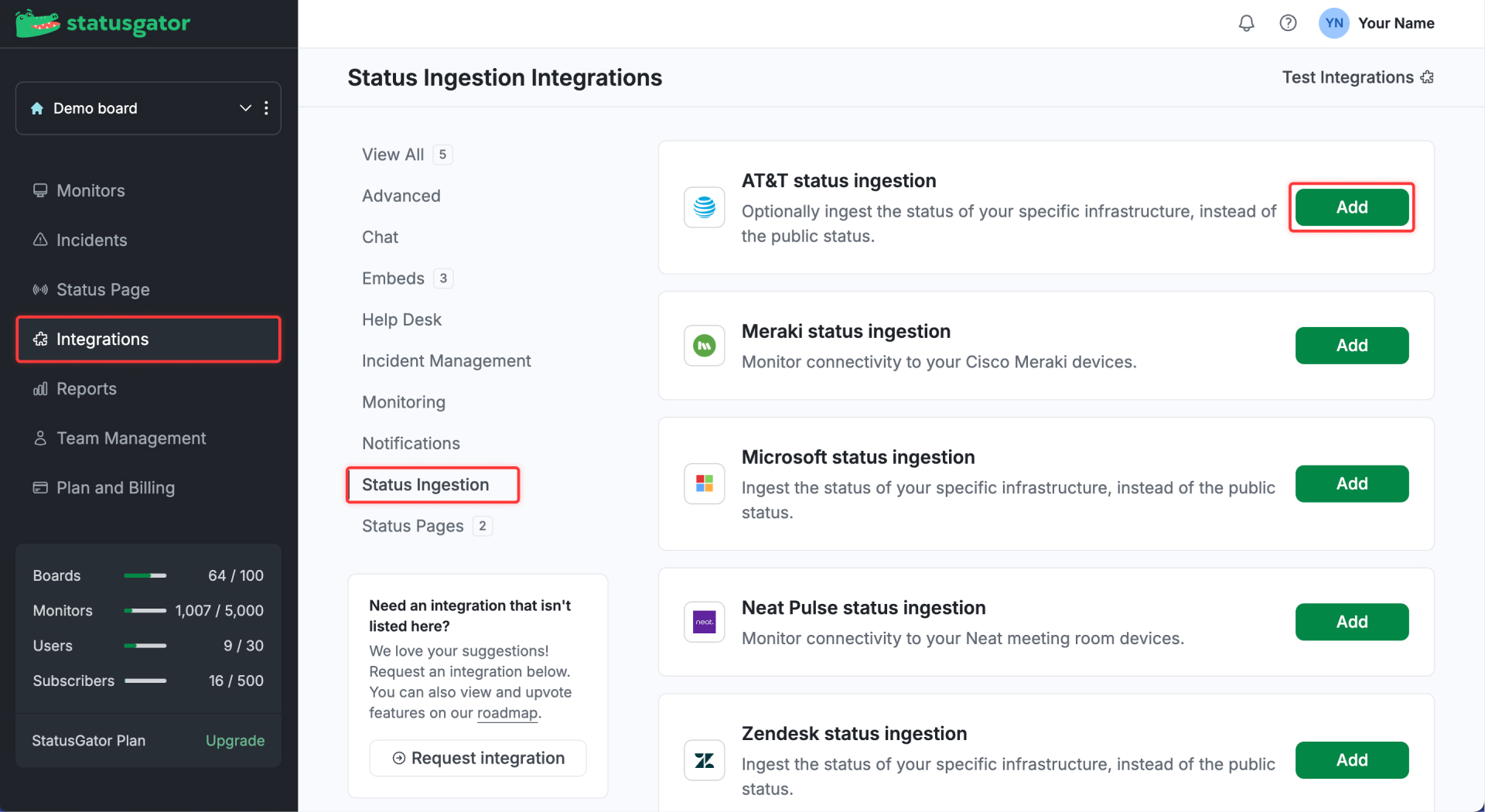The image size is (1485, 812).
Task: Expand the Demo board dropdown chevron
Action: 245,108
